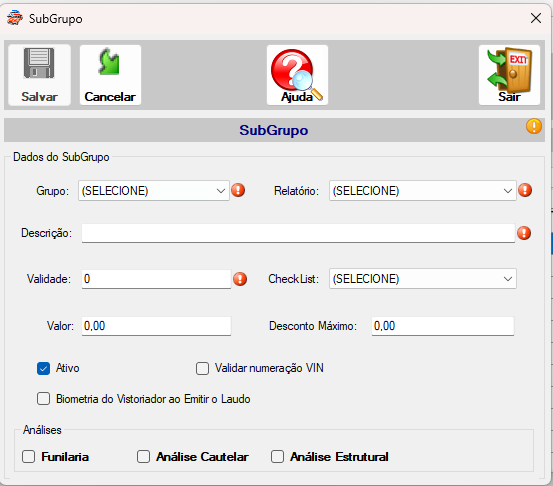
Task: Click the Validade: field label
Action: [x=49, y=279]
